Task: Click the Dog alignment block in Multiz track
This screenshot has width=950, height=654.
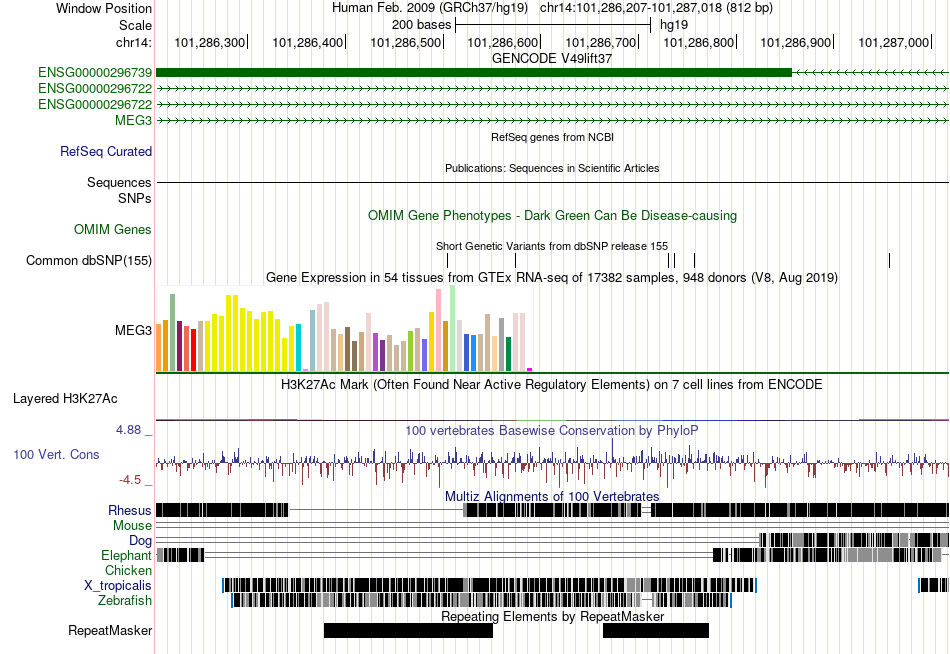Action: pyautogui.click(x=854, y=540)
